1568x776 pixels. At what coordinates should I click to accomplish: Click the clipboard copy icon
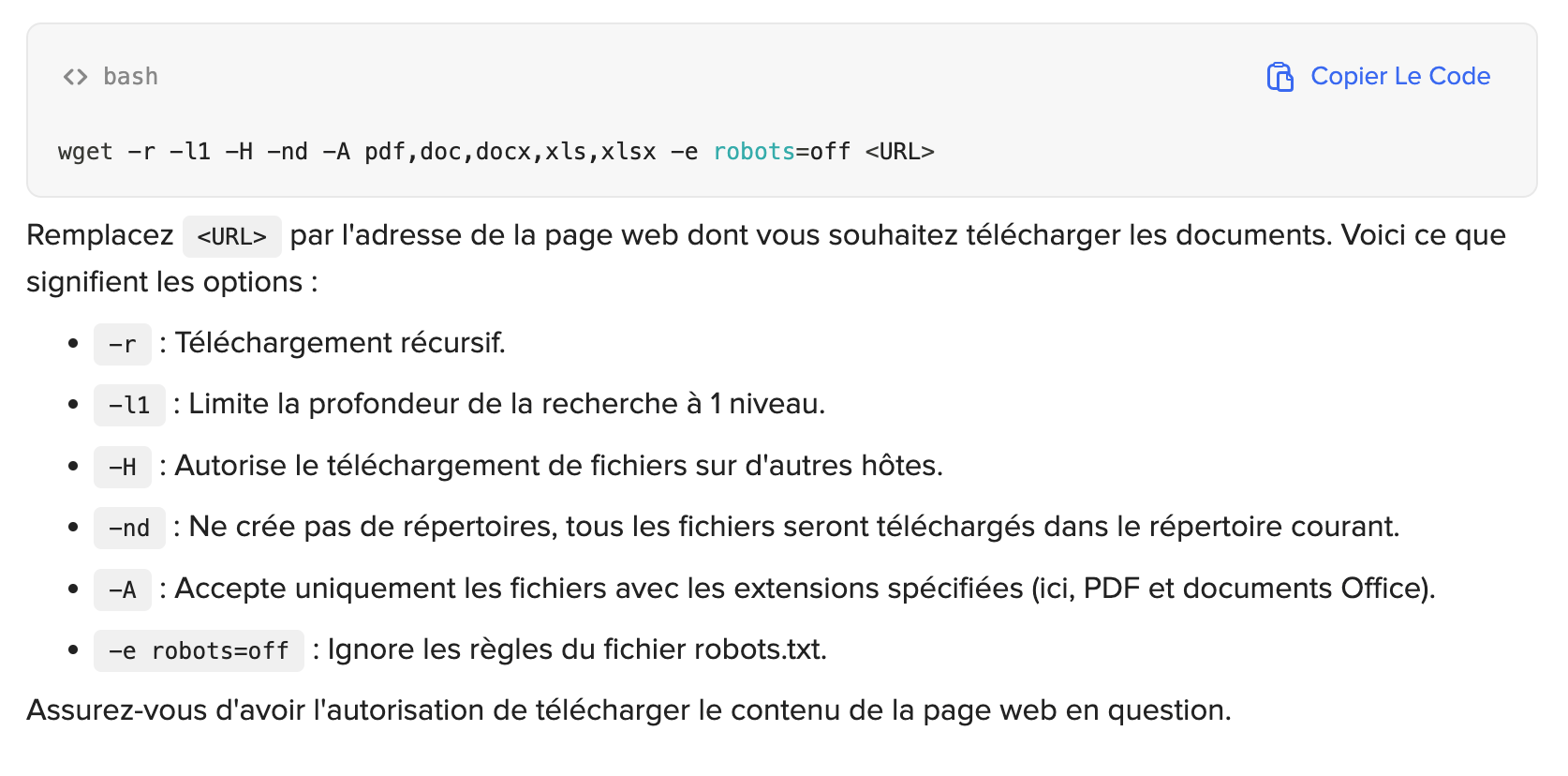point(1280,77)
